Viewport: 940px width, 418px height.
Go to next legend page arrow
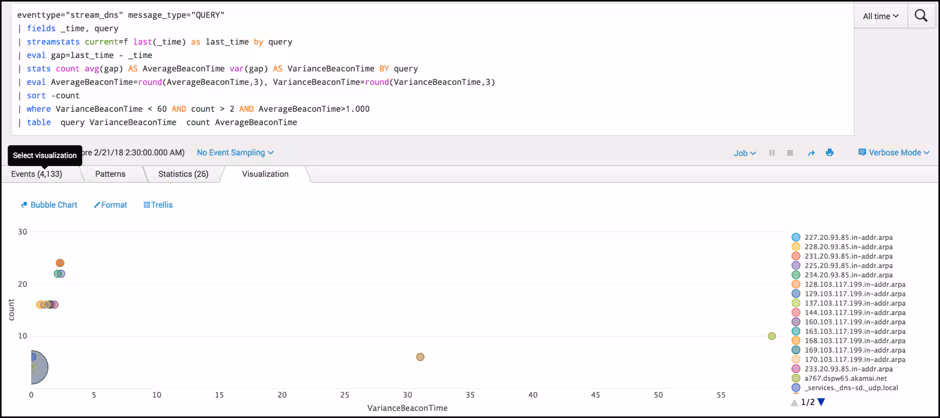click(x=822, y=402)
